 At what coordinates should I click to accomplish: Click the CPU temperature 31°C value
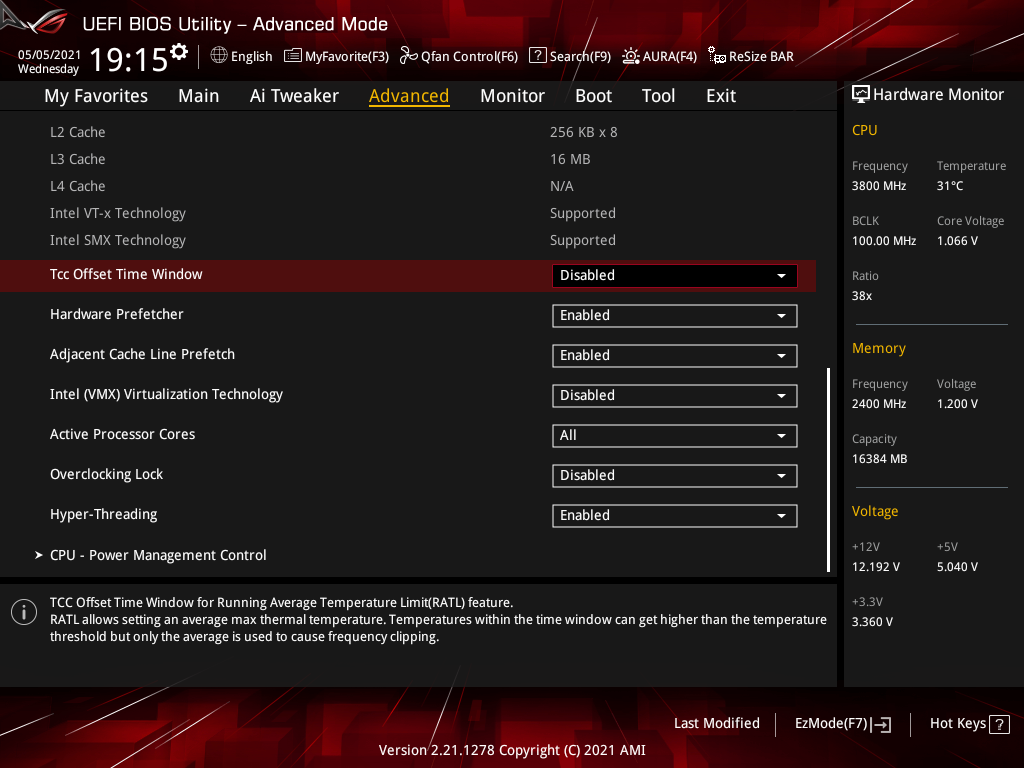[950, 186]
